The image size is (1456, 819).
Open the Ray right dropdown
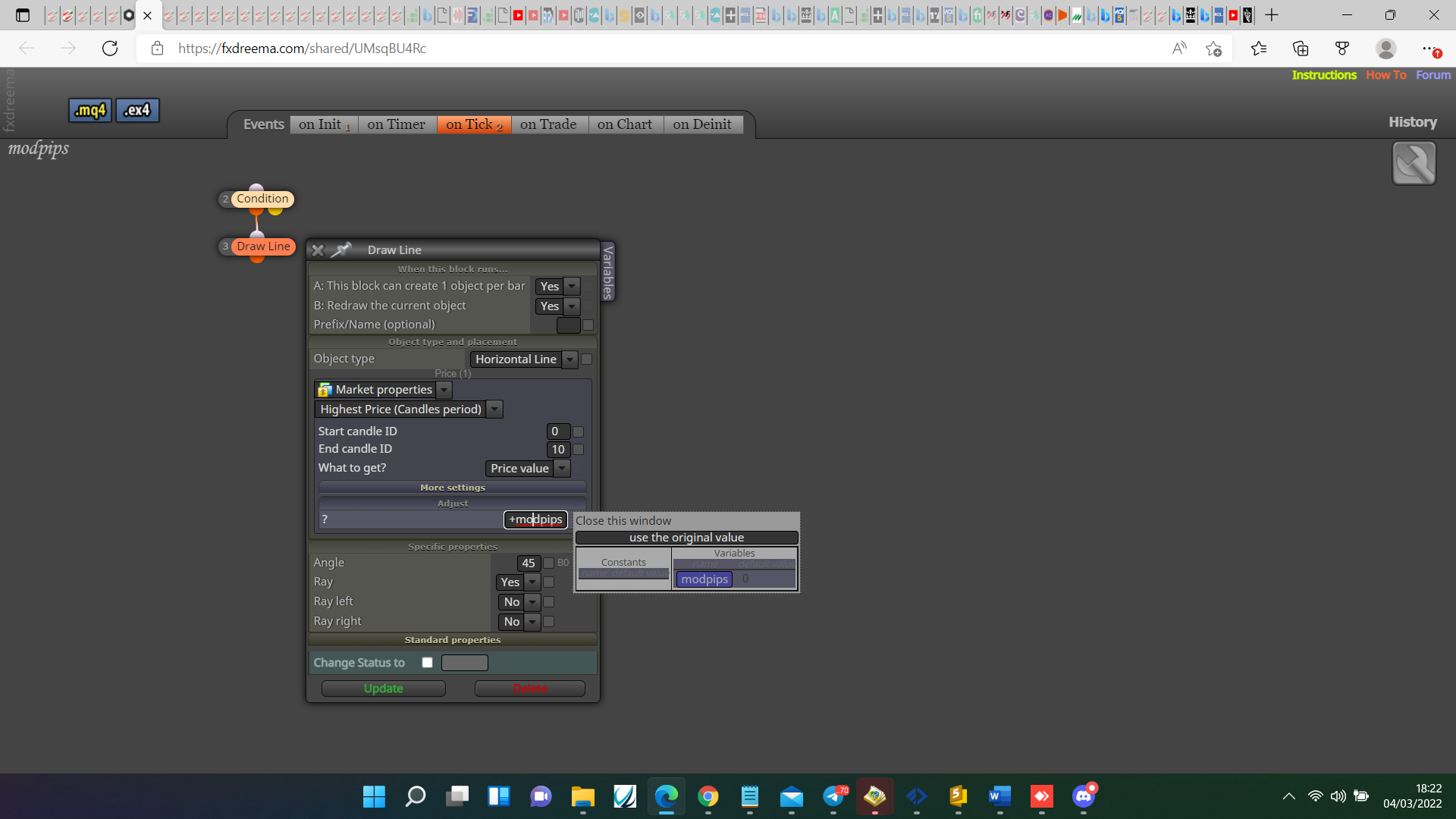tap(519, 622)
